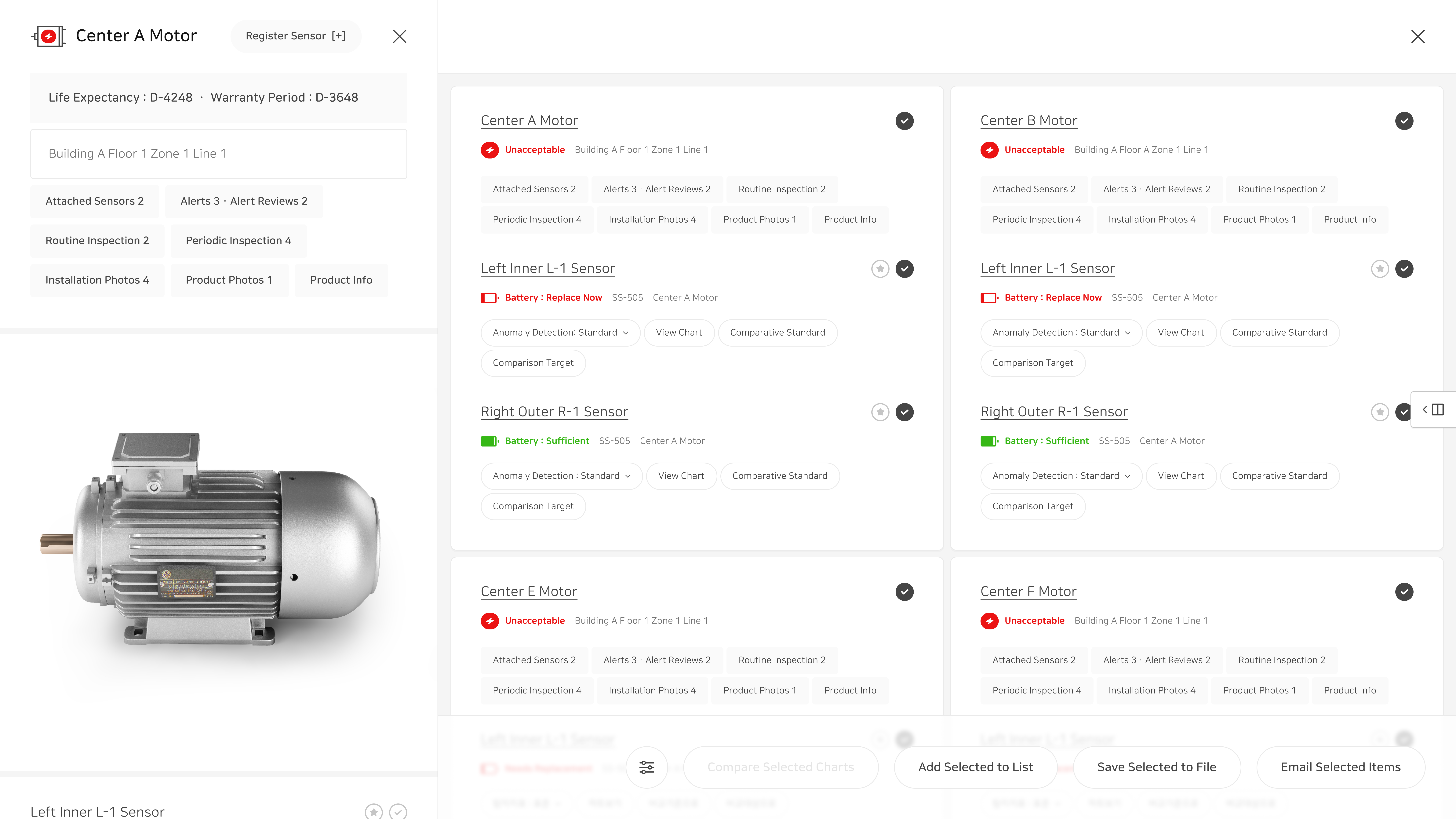Star the Left Inner L-1 Sensor under Center A Motor card
The height and width of the screenshot is (819, 1456).
tap(880, 269)
